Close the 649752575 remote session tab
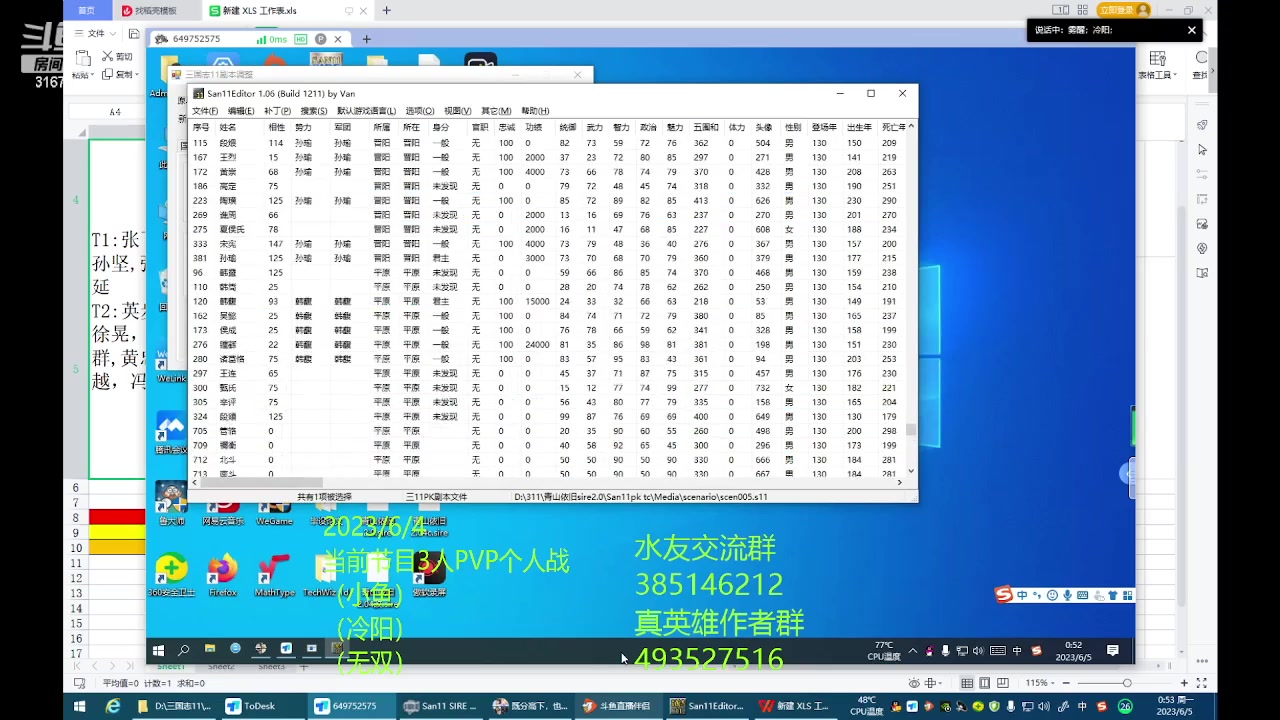Viewport: 1280px width, 720px height. pyautogui.click(x=338, y=39)
